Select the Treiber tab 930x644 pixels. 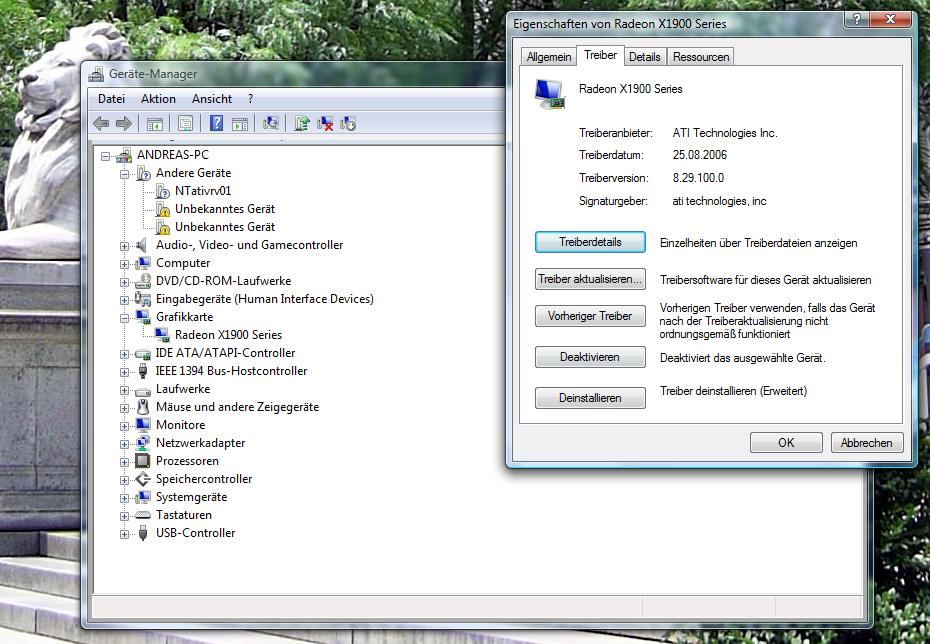[600, 55]
